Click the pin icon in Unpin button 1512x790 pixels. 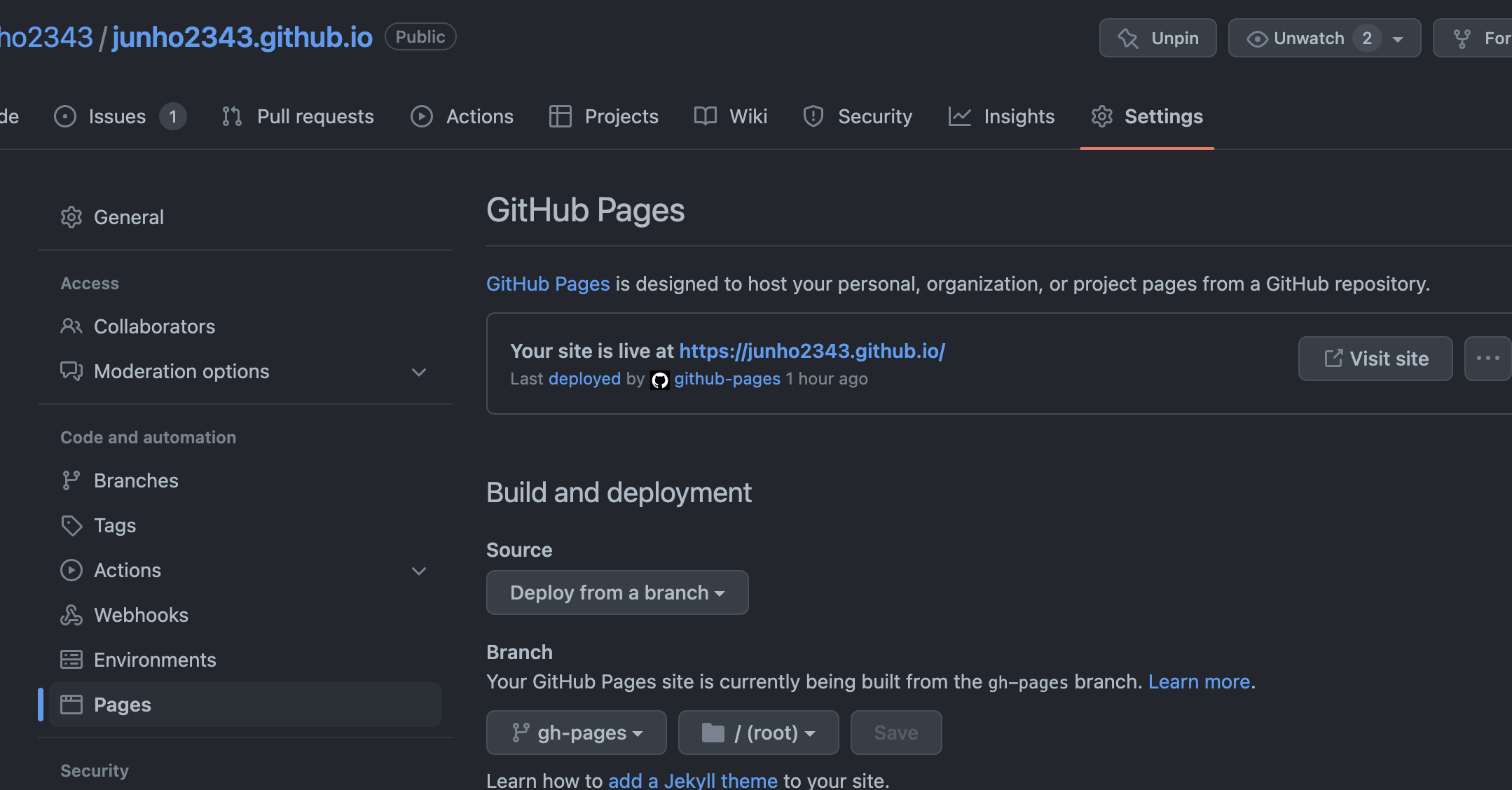coord(1128,39)
